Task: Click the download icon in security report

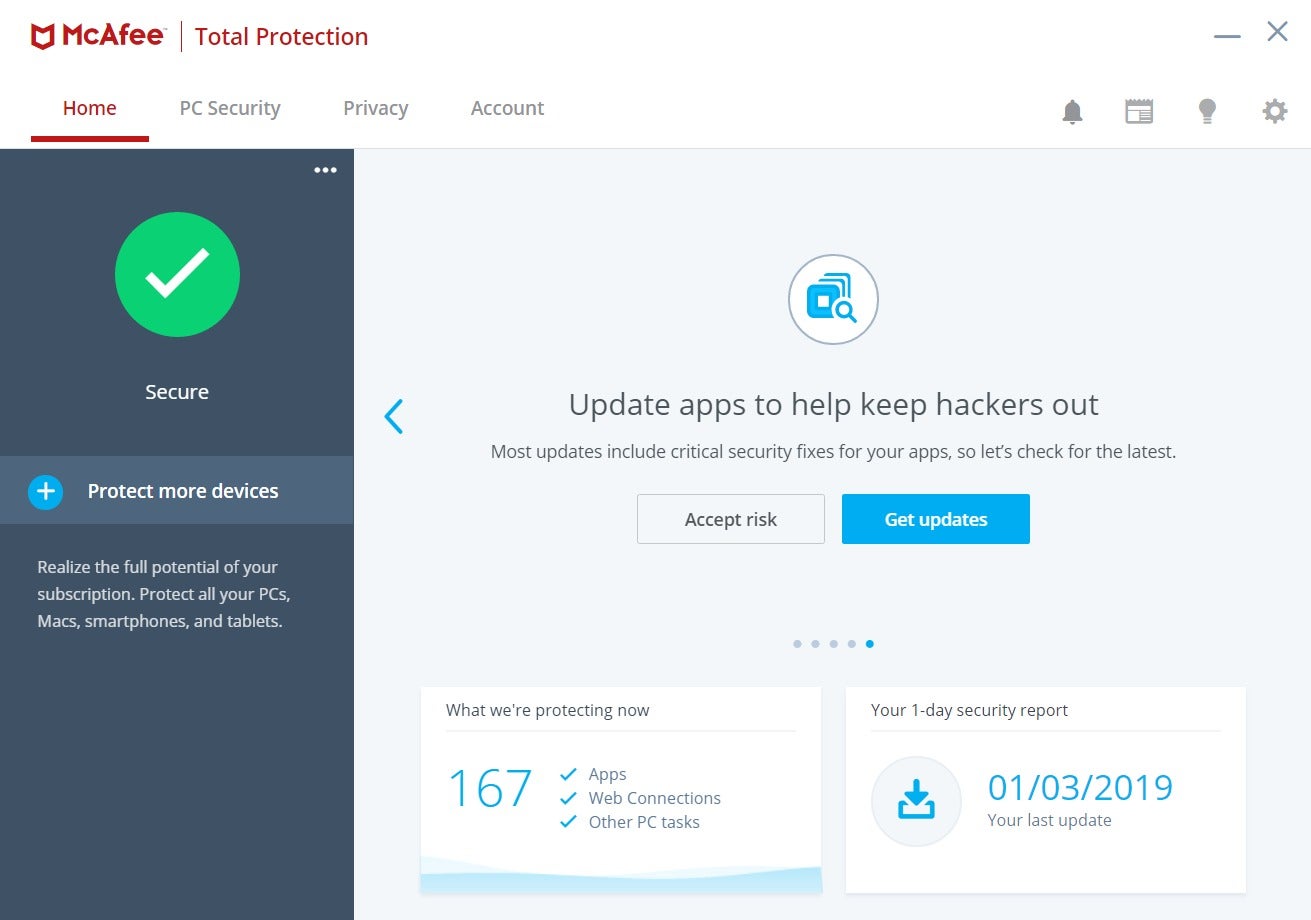Action: (x=916, y=802)
